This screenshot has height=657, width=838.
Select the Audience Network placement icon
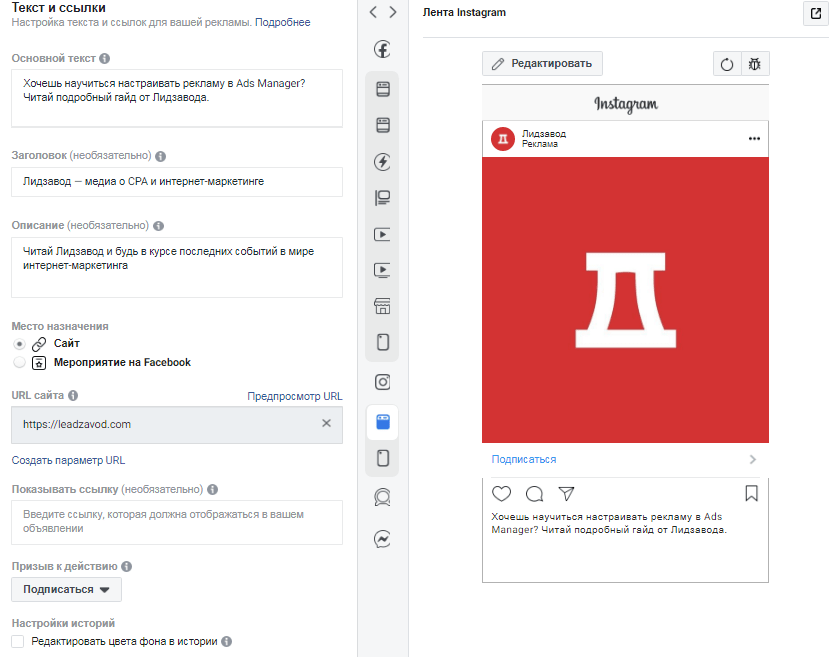point(382,497)
